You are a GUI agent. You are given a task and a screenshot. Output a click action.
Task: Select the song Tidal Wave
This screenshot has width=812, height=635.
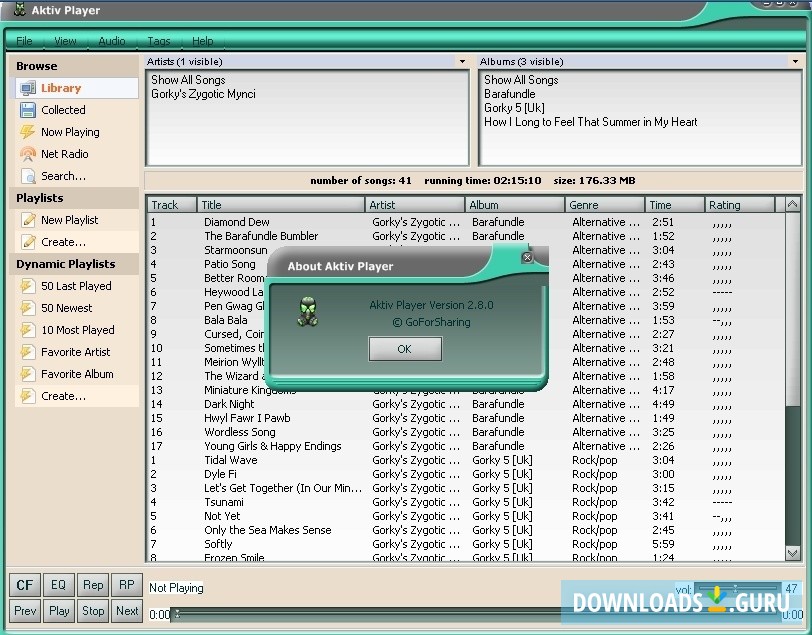click(x=230, y=460)
